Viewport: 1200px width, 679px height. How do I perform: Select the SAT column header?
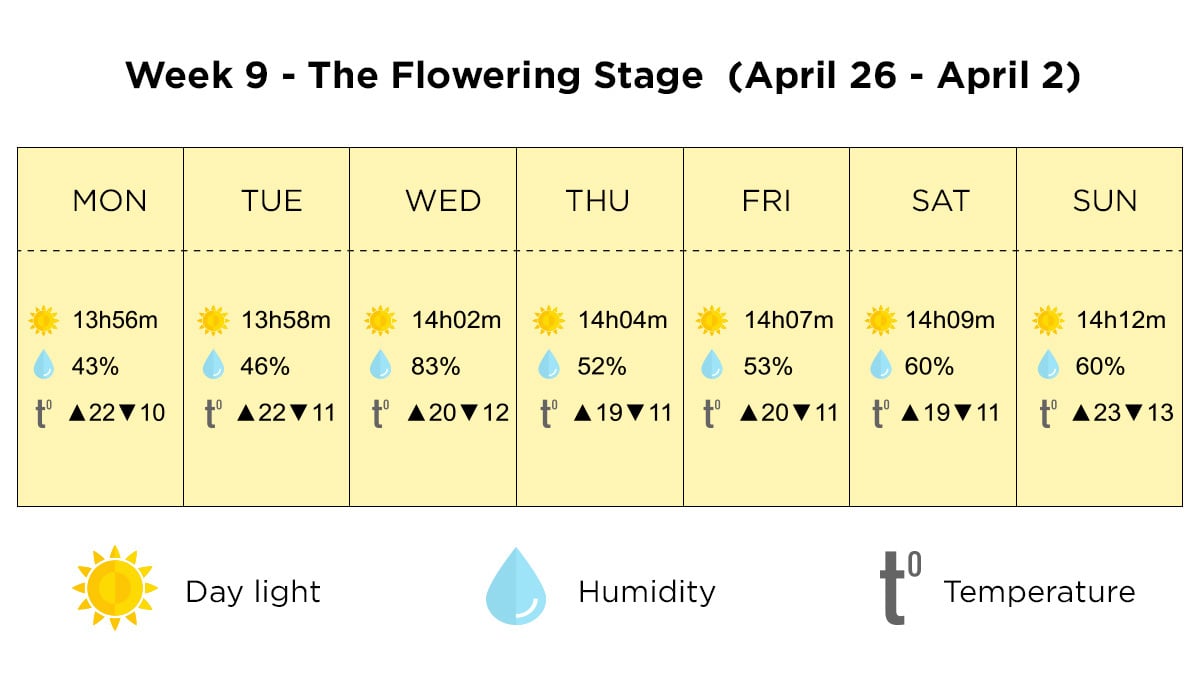940,201
